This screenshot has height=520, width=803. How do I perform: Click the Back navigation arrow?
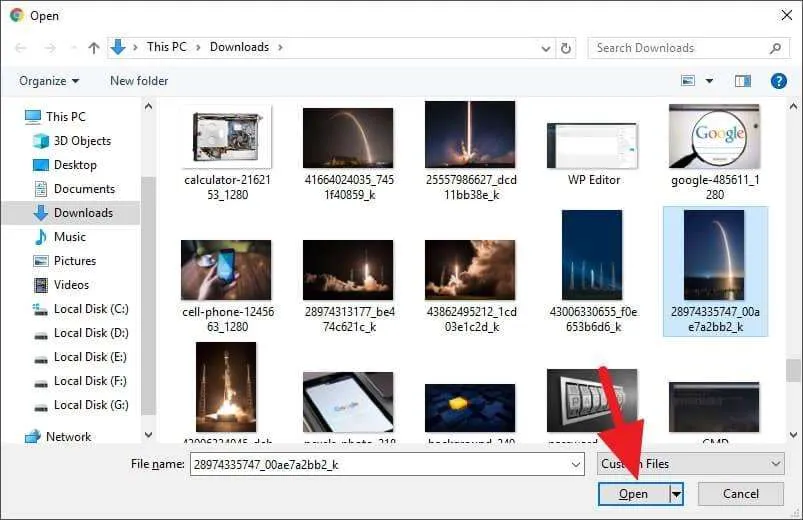pyautogui.click(x=21, y=48)
